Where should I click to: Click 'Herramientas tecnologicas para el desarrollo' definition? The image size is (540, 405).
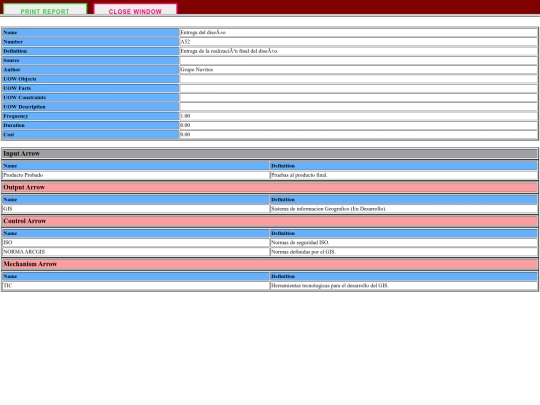pos(330,285)
